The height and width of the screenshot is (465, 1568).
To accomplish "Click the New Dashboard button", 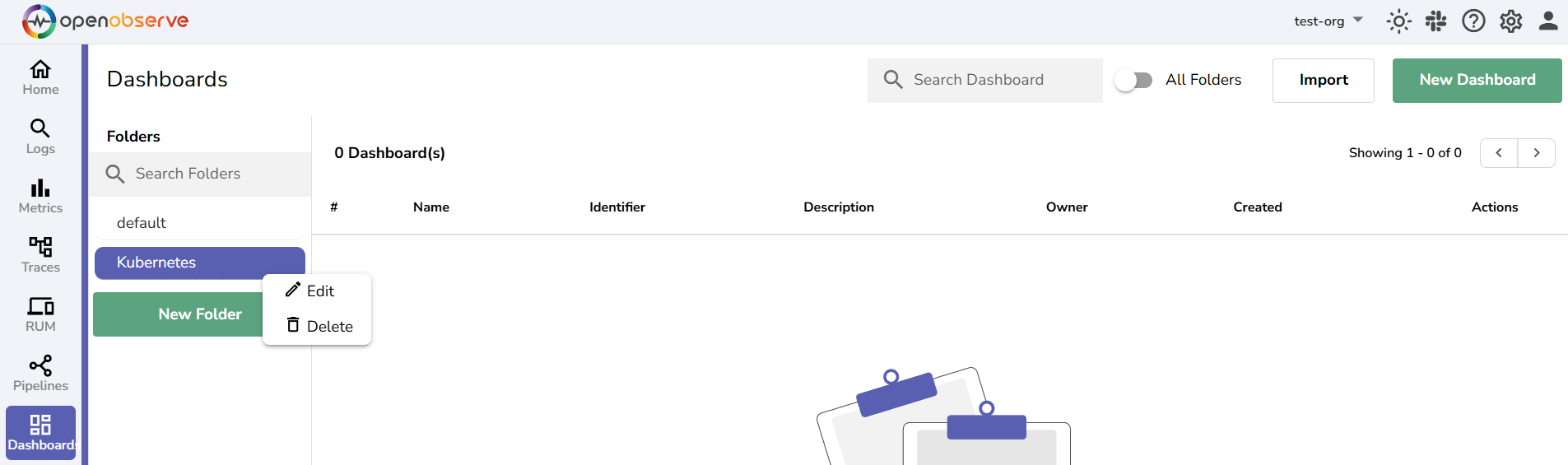I will pyautogui.click(x=1477, y=80).
